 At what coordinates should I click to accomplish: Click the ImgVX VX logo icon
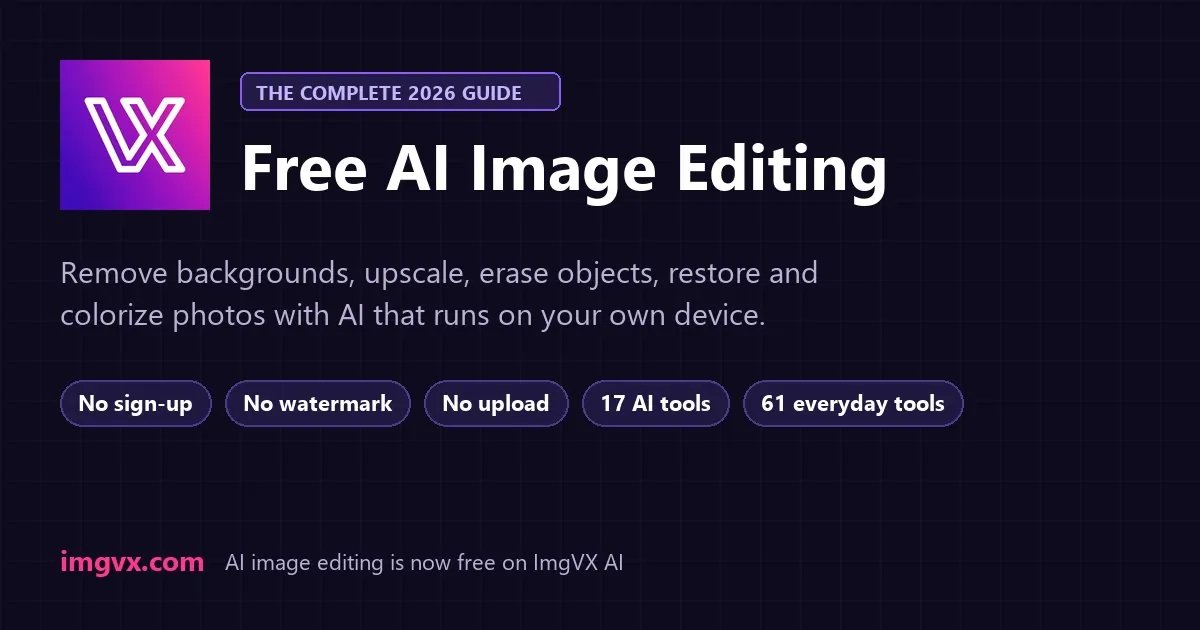(135, 135)
